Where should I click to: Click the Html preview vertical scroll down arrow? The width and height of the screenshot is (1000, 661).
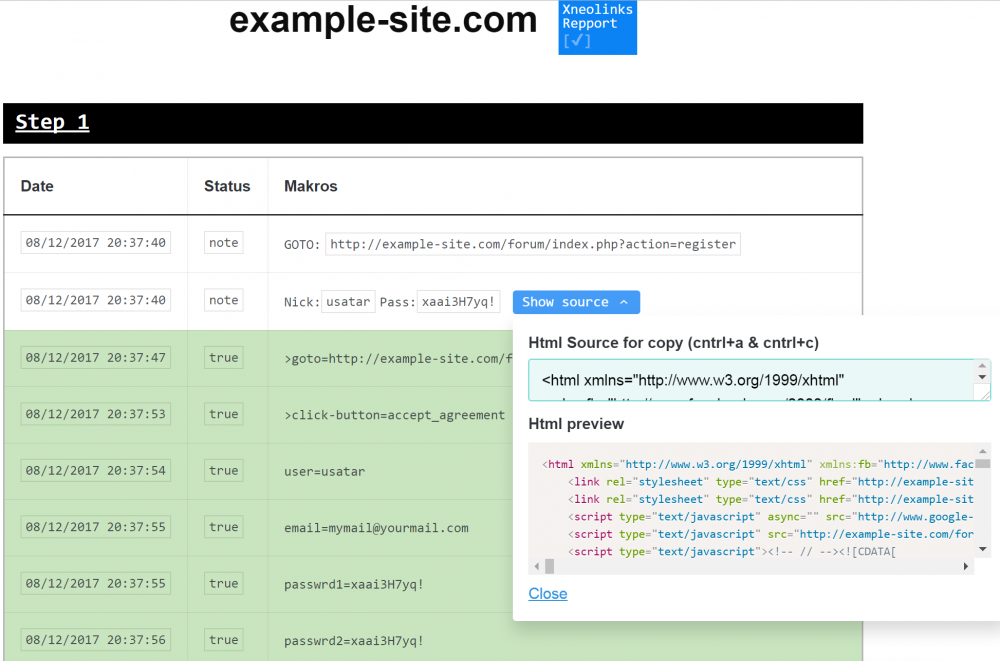(983, 549)
